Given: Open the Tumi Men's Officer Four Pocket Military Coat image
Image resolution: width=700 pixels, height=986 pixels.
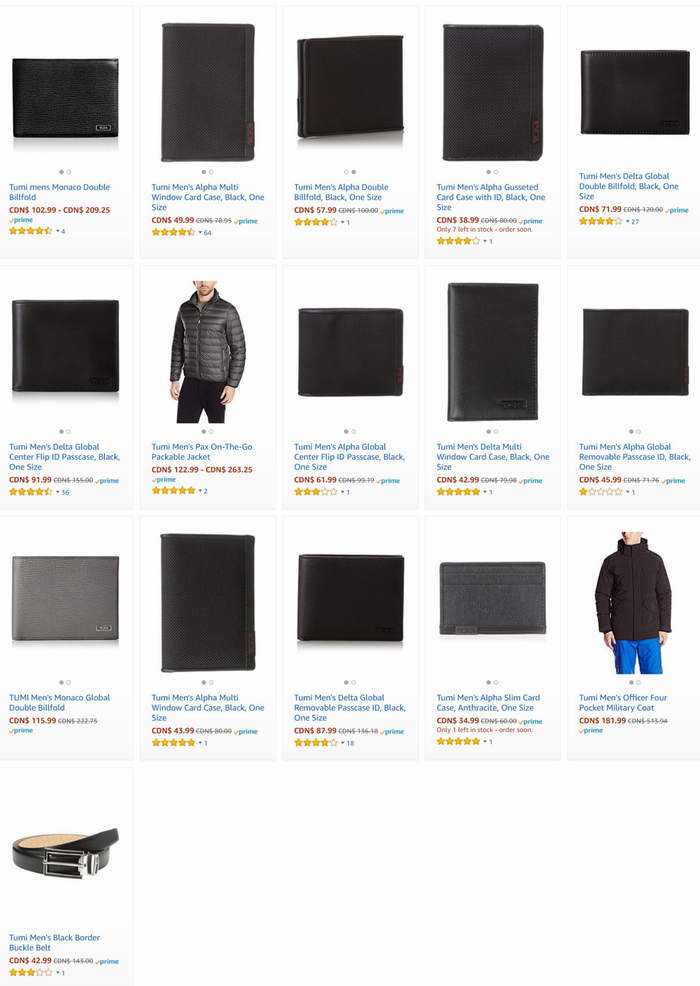Looking at the screenshot, I should click(634, 602).
